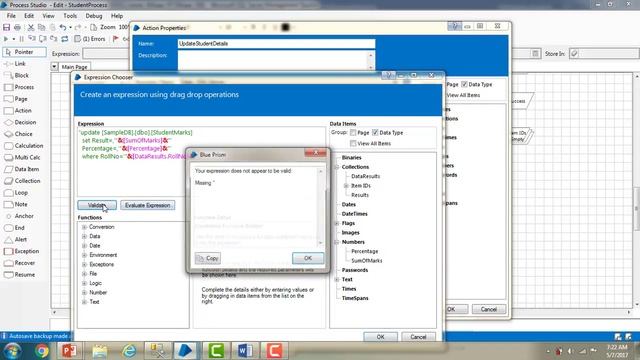
Task: Click the Evaluate Expression button
Action: (148, 205)
